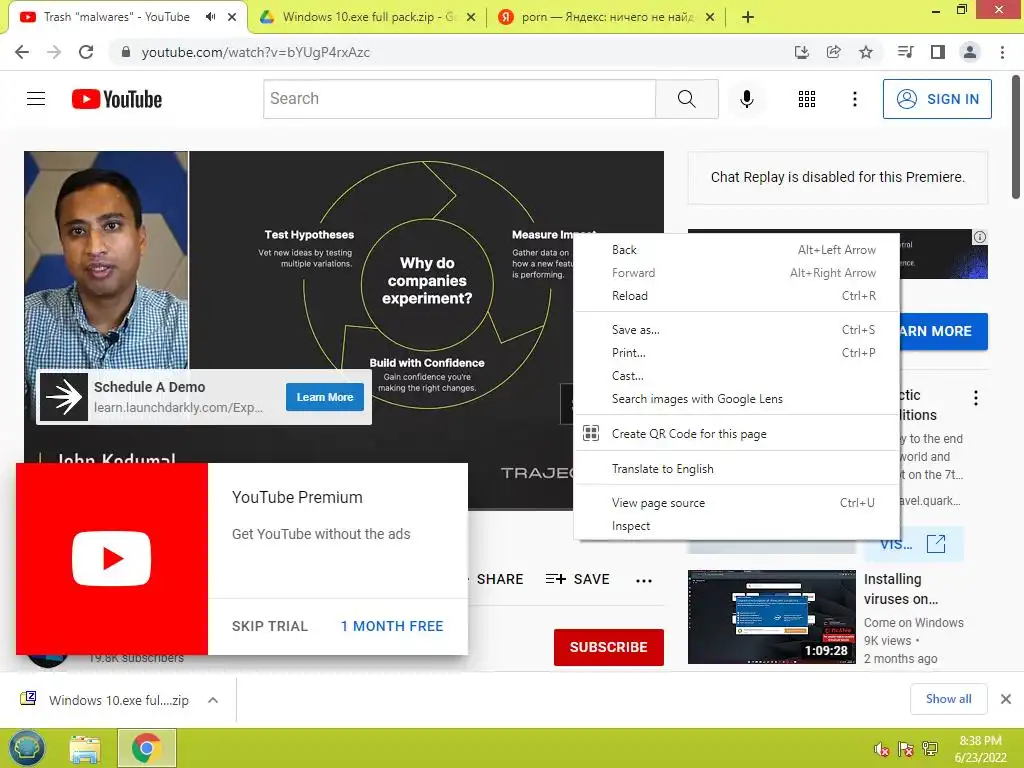Open the Chrome three-dot menu
1024x768 pixels.
pos(1002,52)
